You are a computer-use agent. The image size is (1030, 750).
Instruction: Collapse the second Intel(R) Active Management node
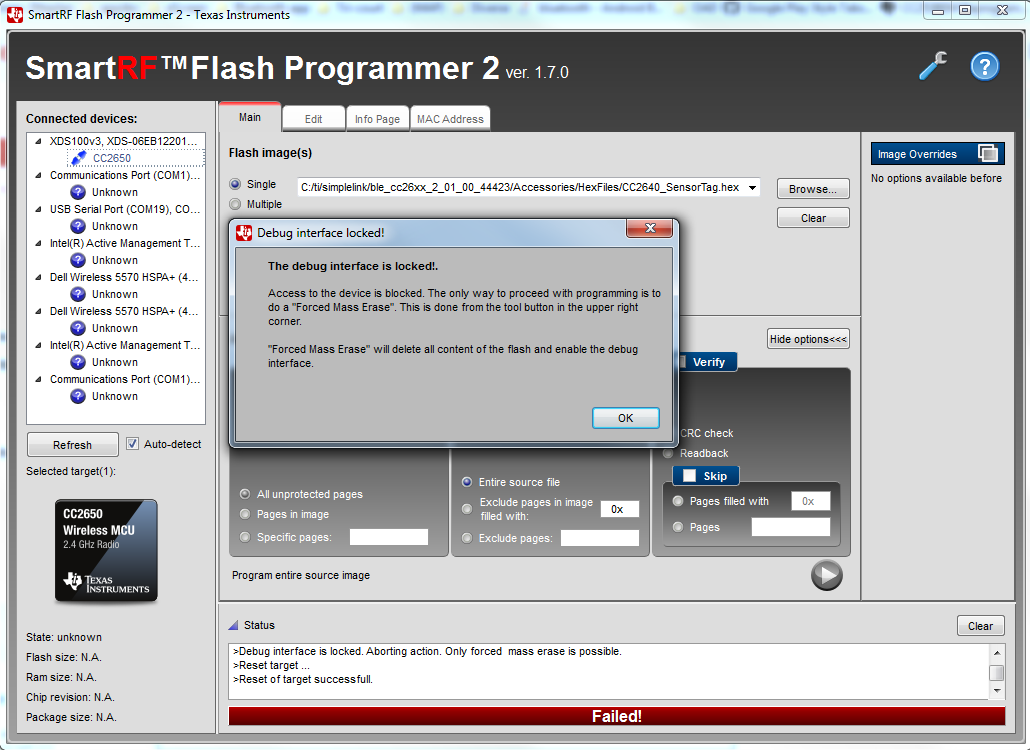point(38,345)
